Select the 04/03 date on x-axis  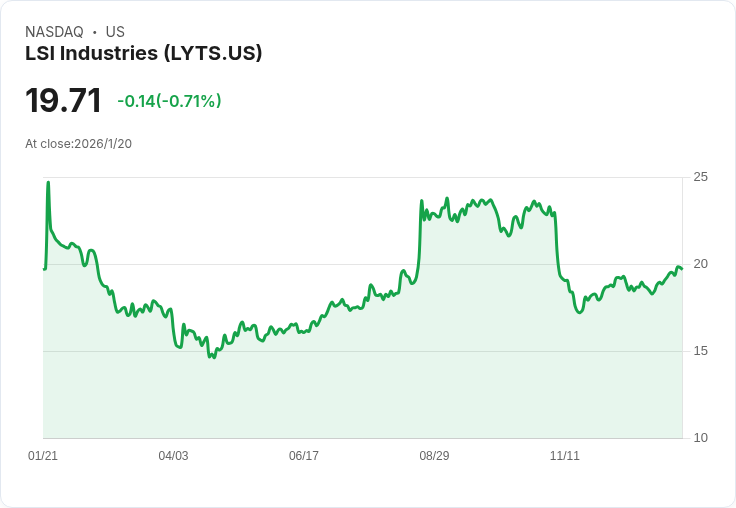tap(173, 456)
